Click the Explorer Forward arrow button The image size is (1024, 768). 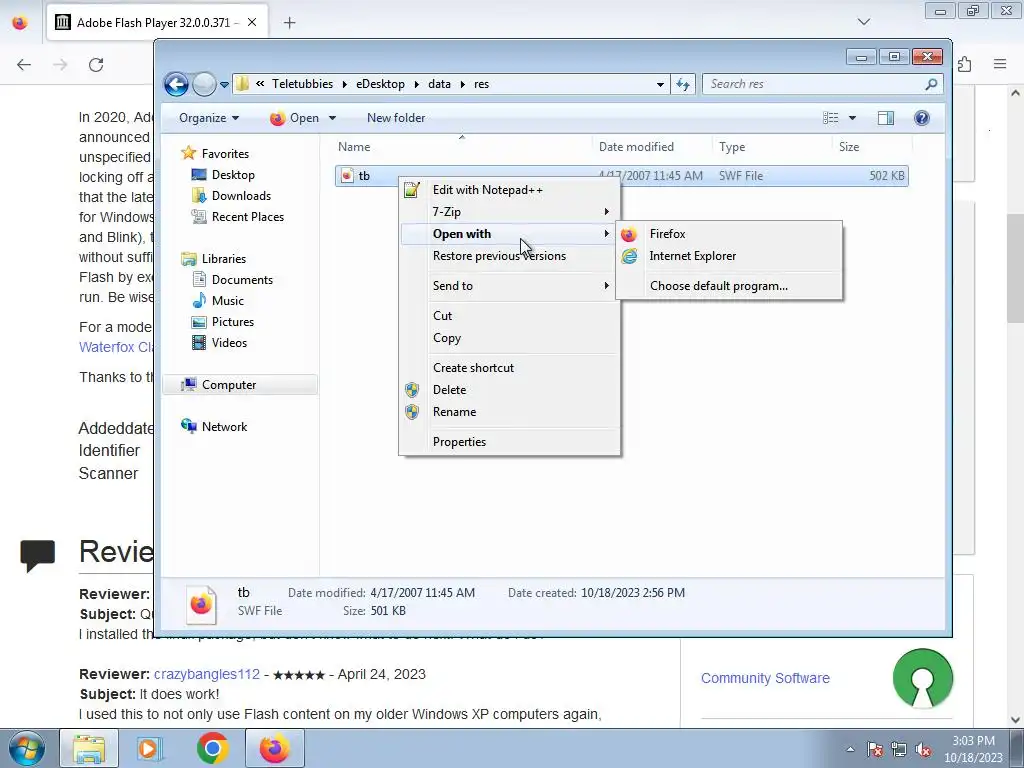tap(204, 84)
